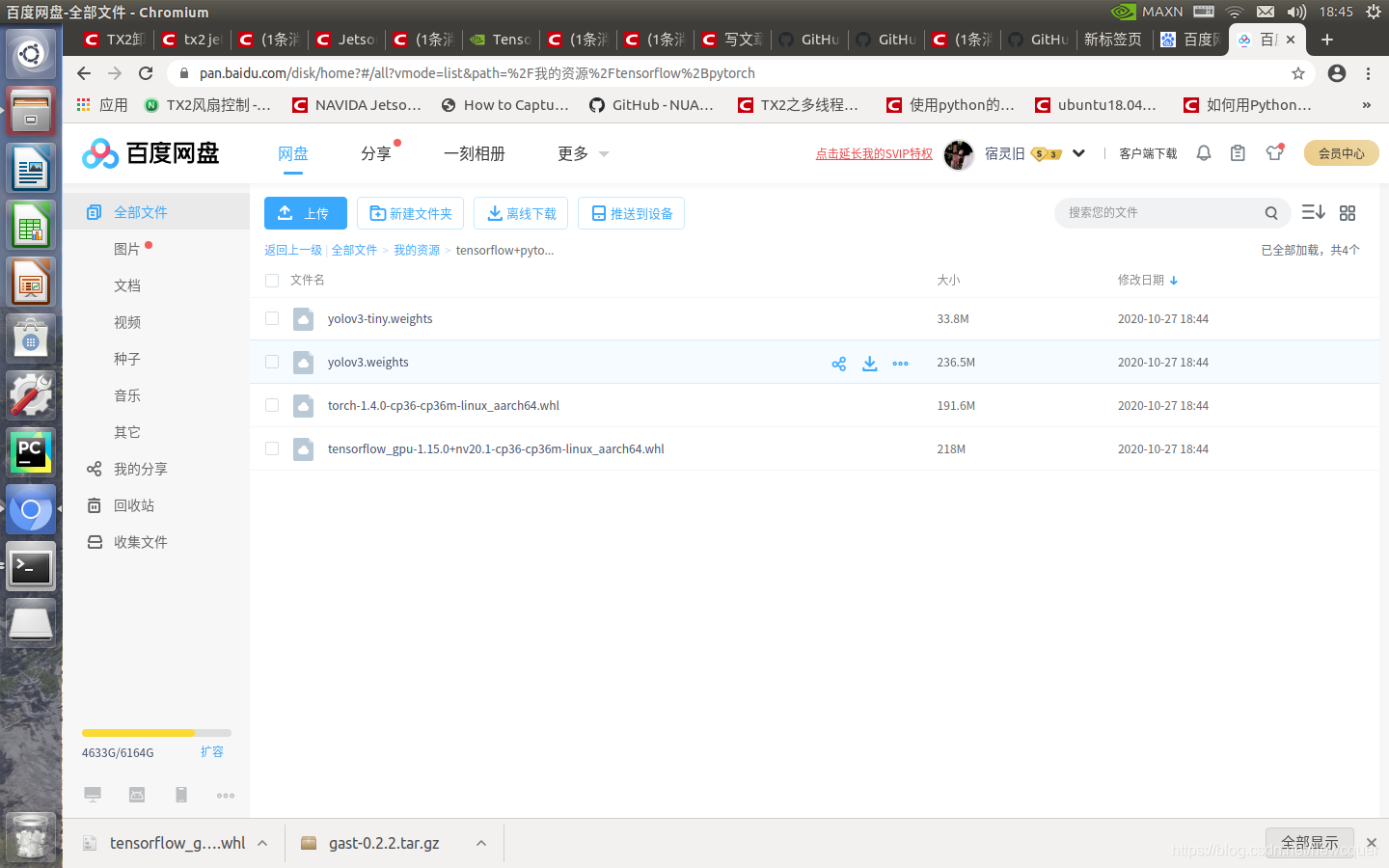Open the three-dot menu on yolov3.weights row

(x=901, y=364)
